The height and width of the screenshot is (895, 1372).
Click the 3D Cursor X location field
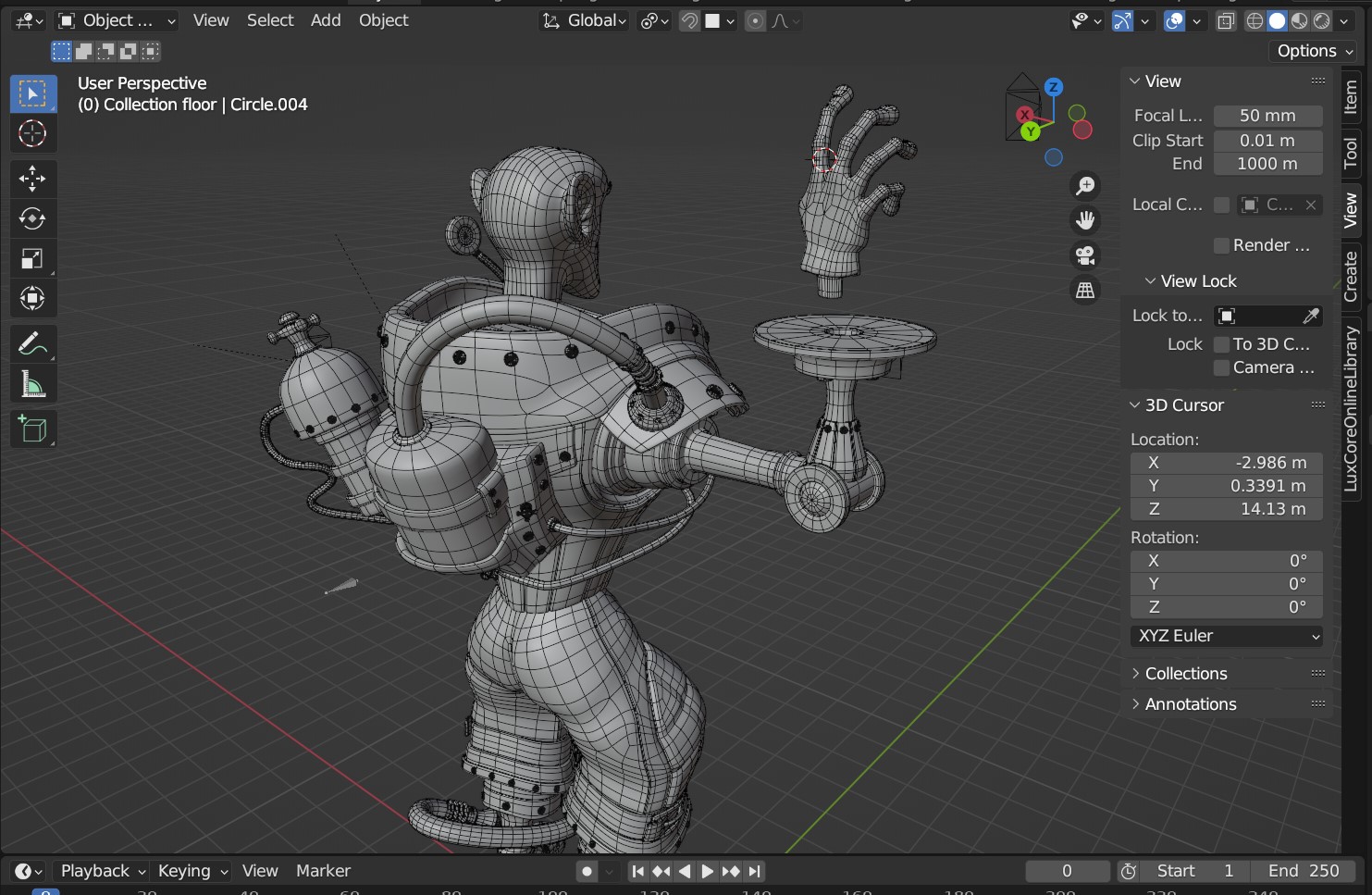[1227, 463]
